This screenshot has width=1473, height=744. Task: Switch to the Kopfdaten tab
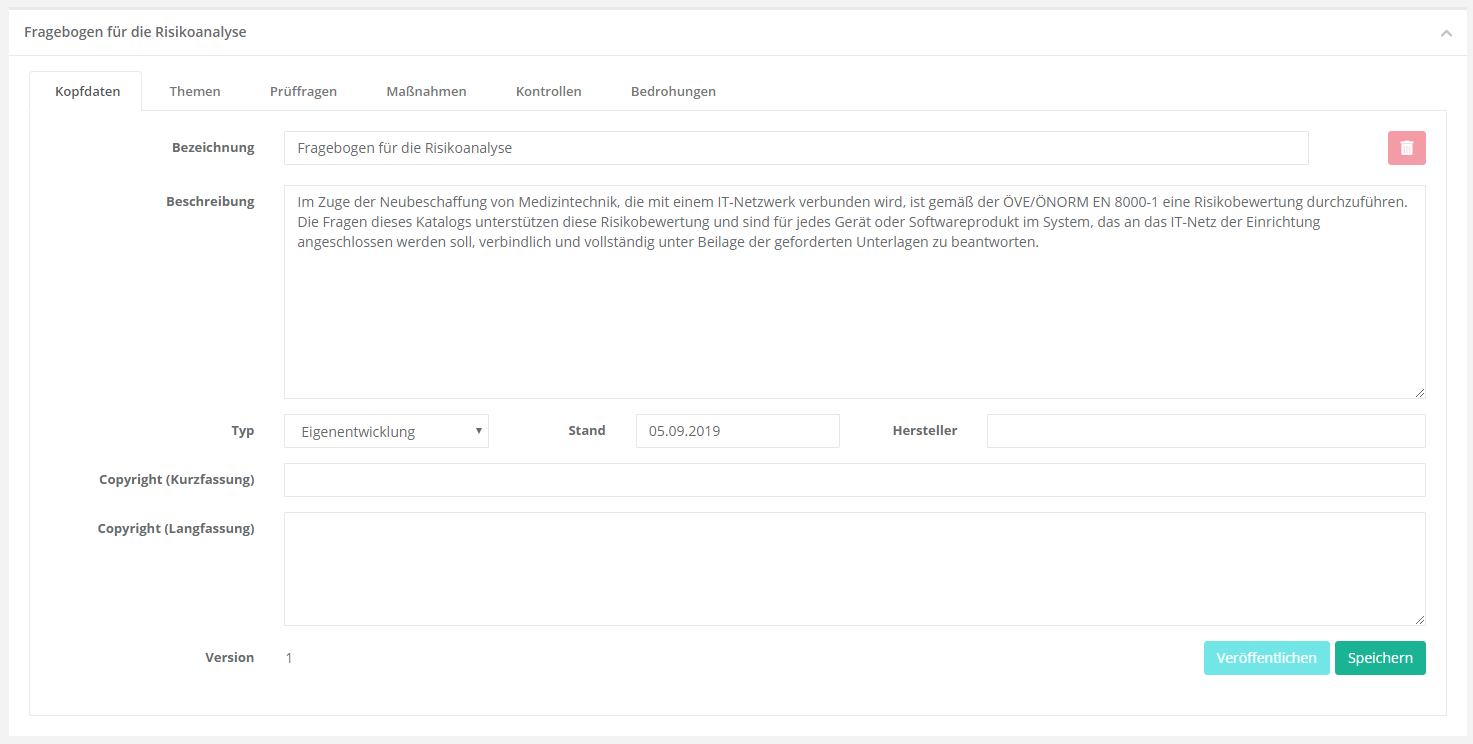pos(87,91)
